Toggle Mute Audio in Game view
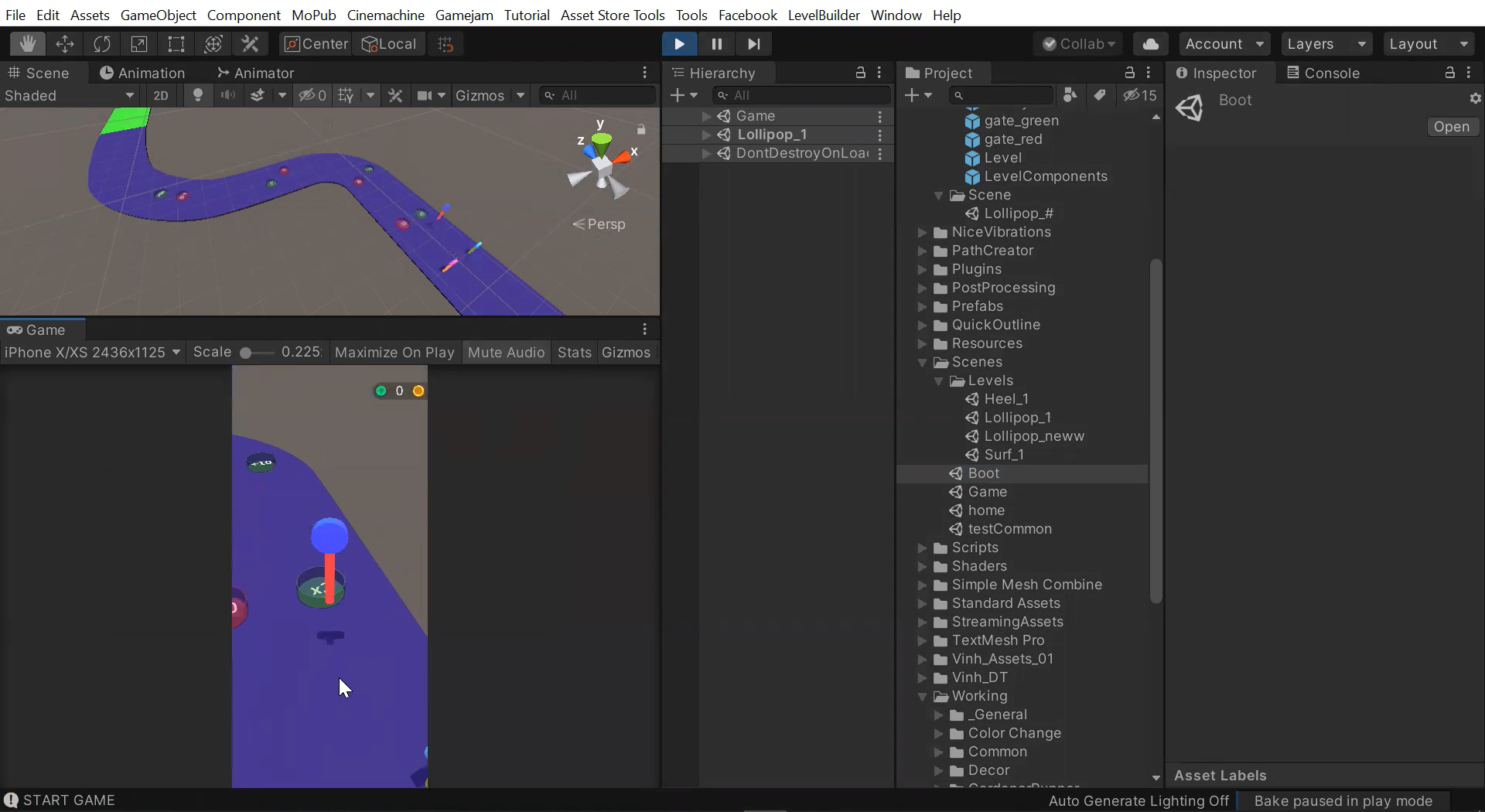The height and width of the screenshot is (812, 1485). [506, 353]
